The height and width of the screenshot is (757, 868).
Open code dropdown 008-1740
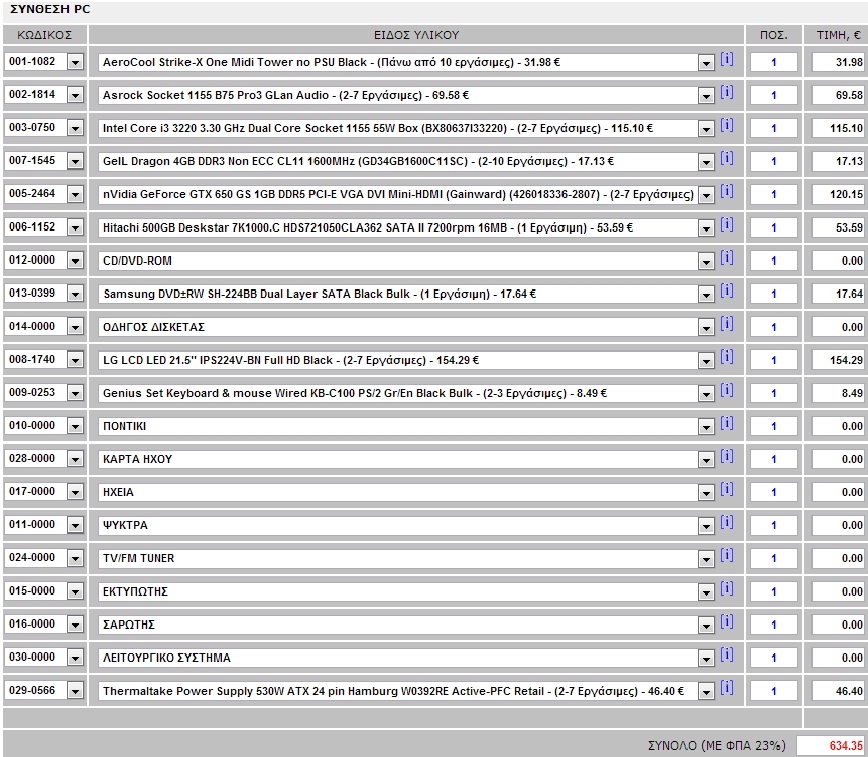[75, 360]
